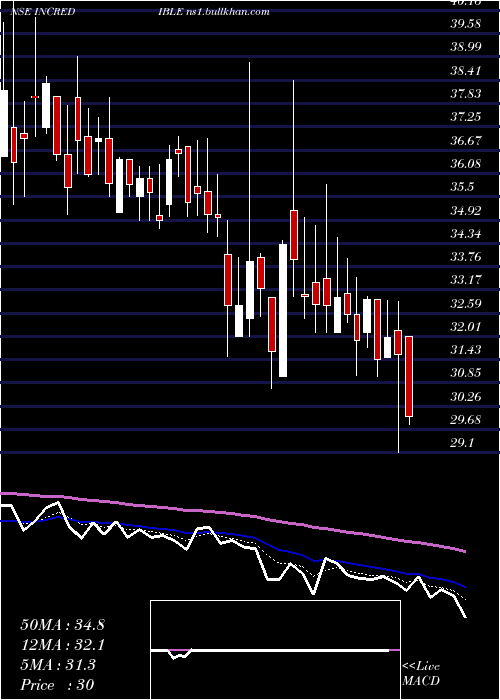Click the 35.5 price axis label
500x700 pixels.
point(462,187)
